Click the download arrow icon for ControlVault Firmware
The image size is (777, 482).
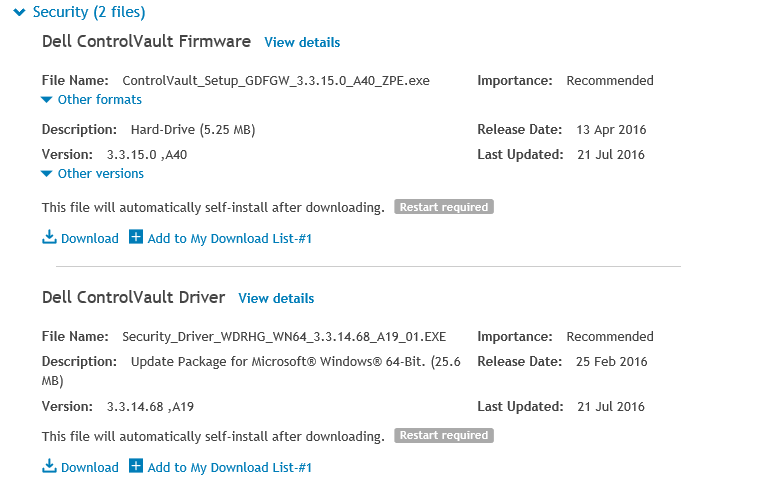(49, 238)
